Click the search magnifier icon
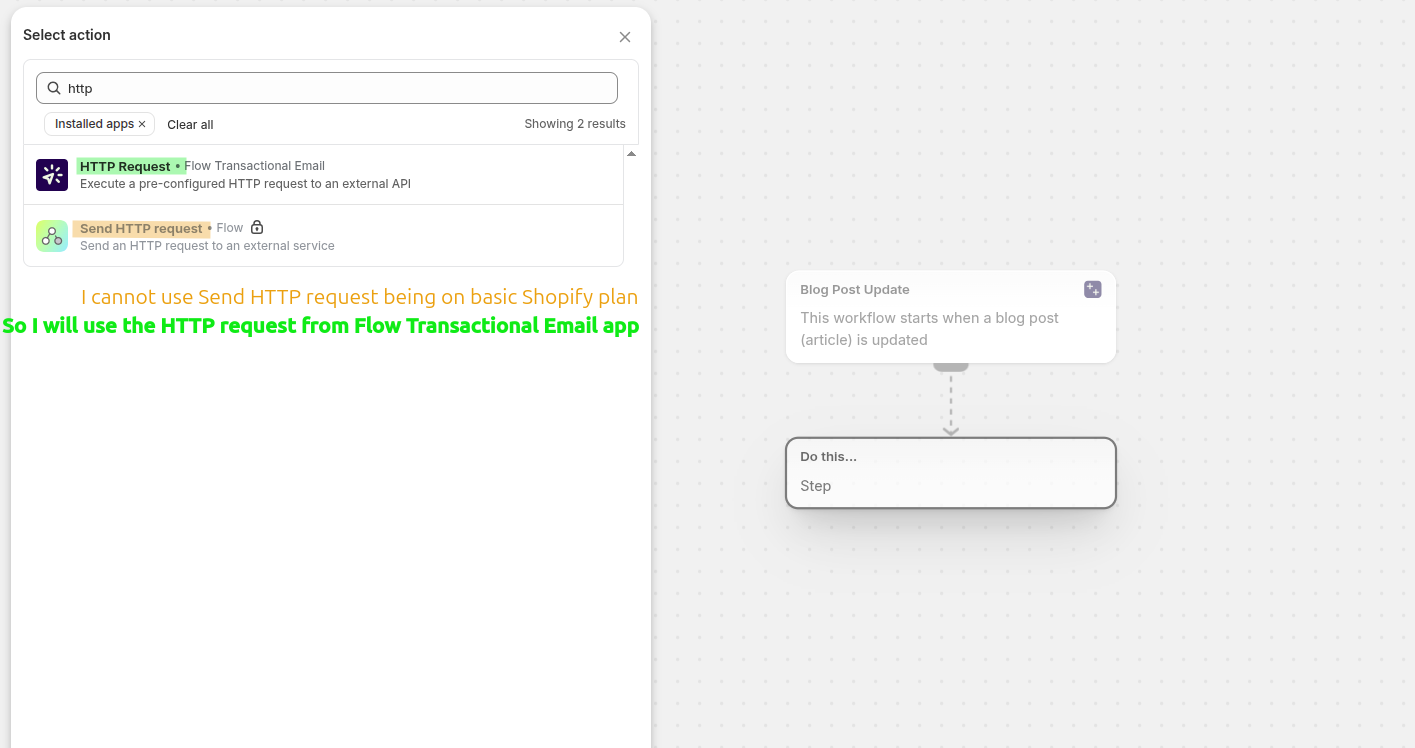Image resolution: width=1415 pixels, height=748 pixels. (54, 88)
